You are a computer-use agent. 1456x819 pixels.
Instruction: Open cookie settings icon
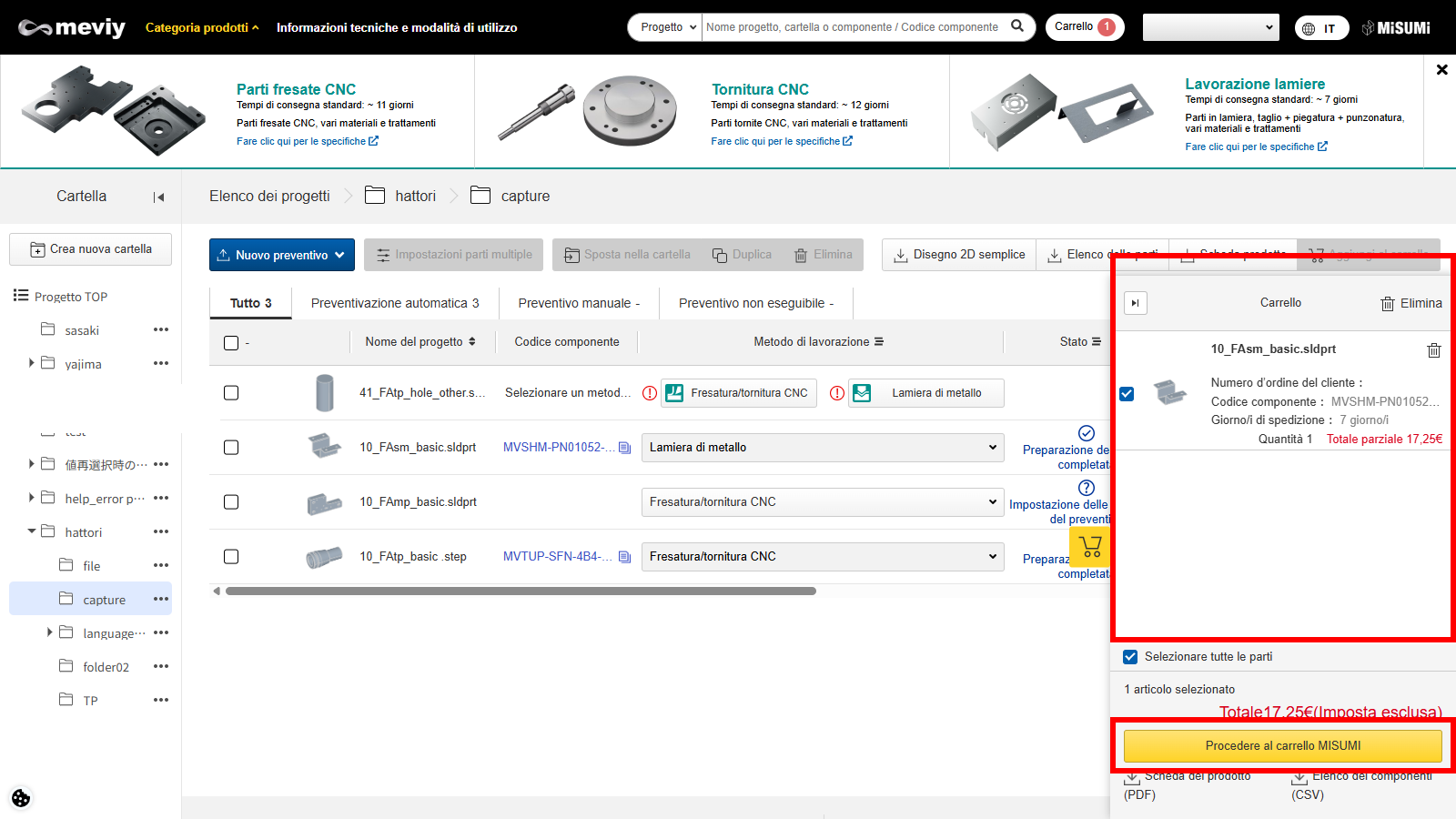click(21, 798)
